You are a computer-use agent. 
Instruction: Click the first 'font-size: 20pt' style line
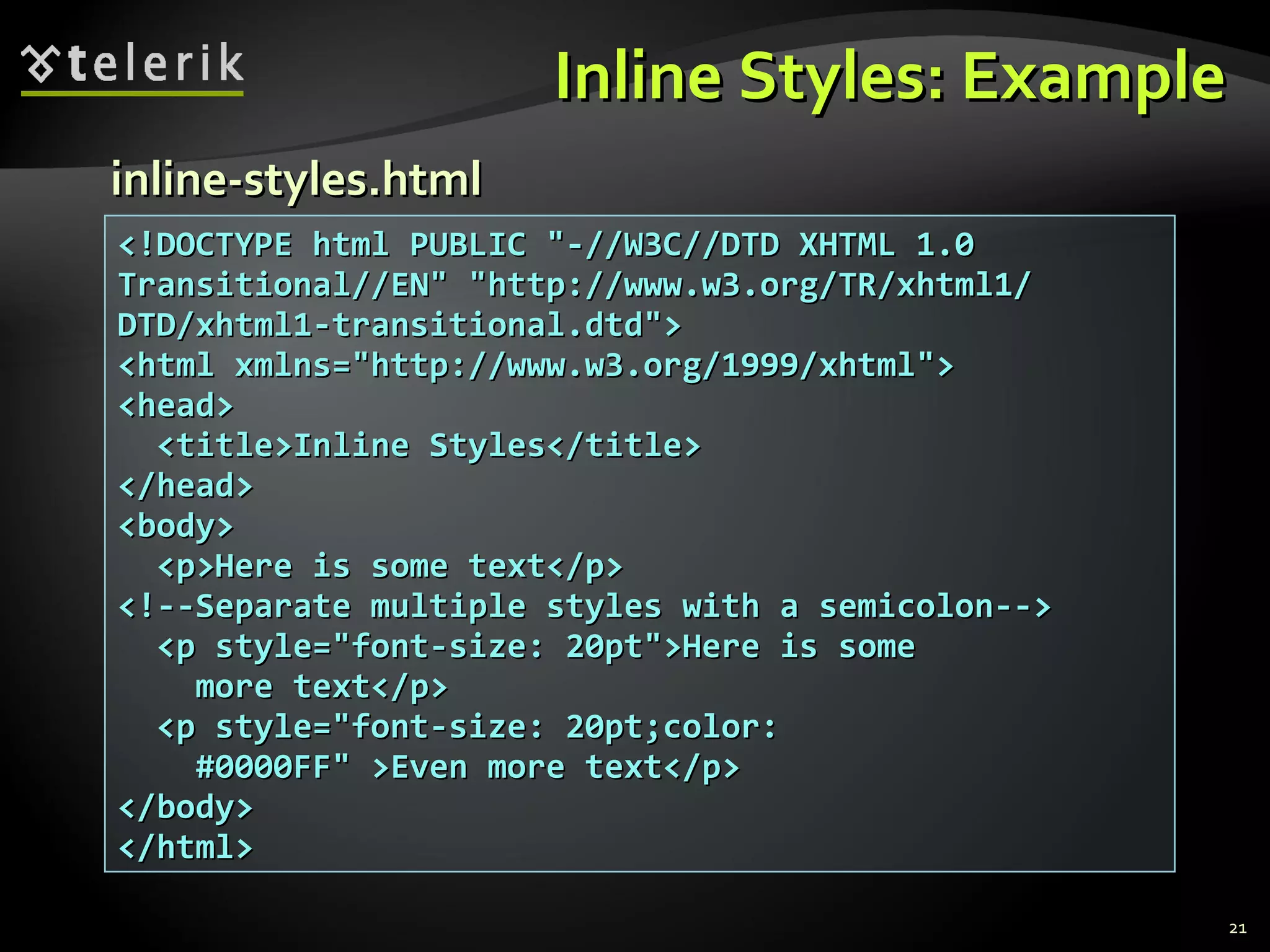[536, 647]
